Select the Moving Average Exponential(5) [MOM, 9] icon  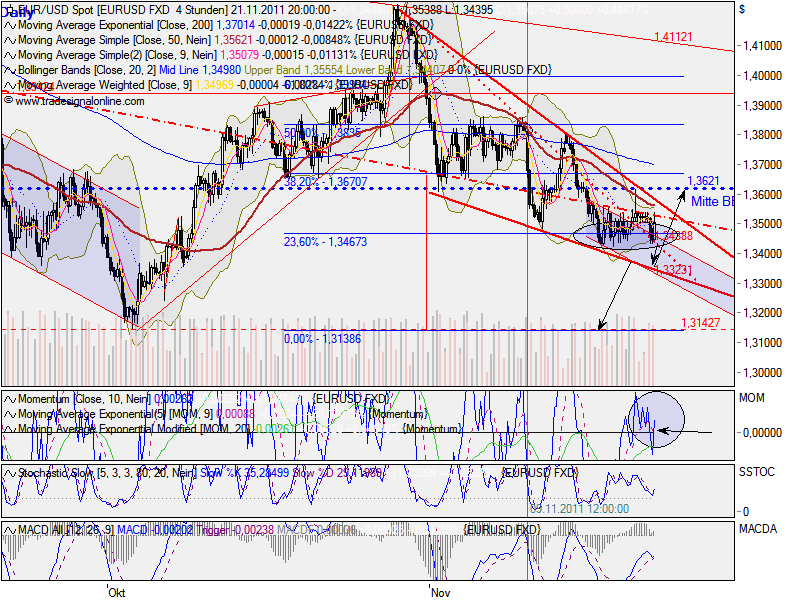coord(8,411)
